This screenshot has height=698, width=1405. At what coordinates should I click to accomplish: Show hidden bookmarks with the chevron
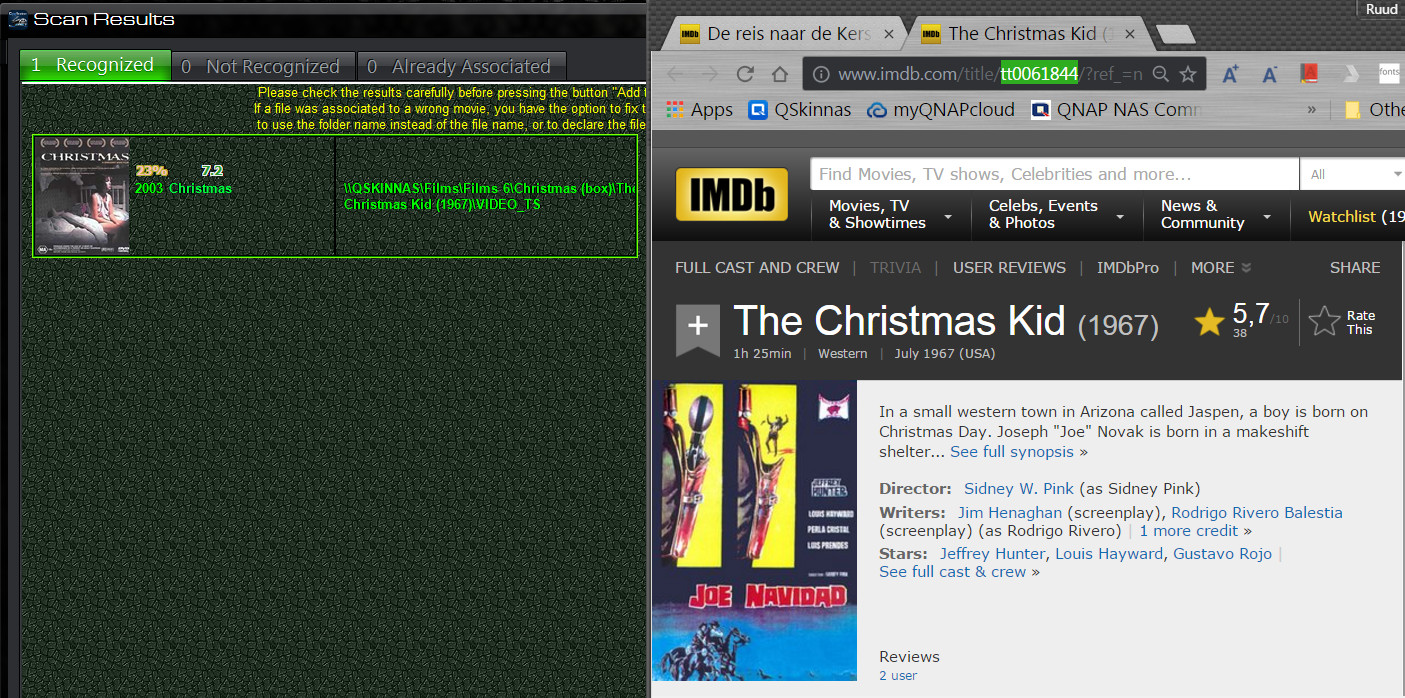click(x=1311, y=110)
